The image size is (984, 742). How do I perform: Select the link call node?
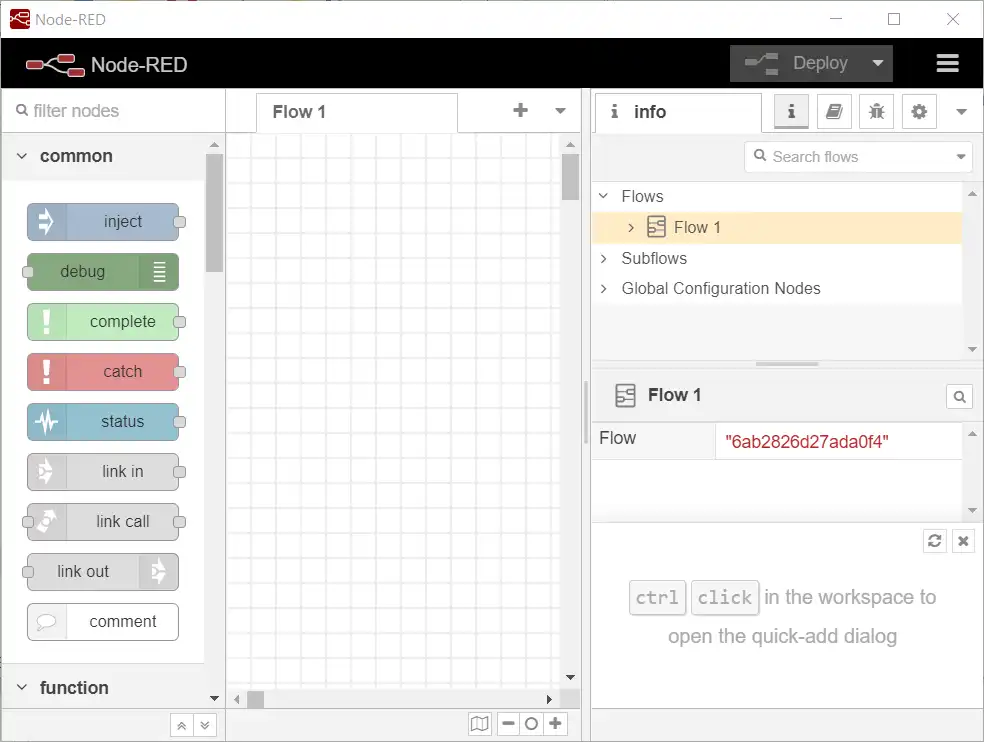[x=103, y=522]
